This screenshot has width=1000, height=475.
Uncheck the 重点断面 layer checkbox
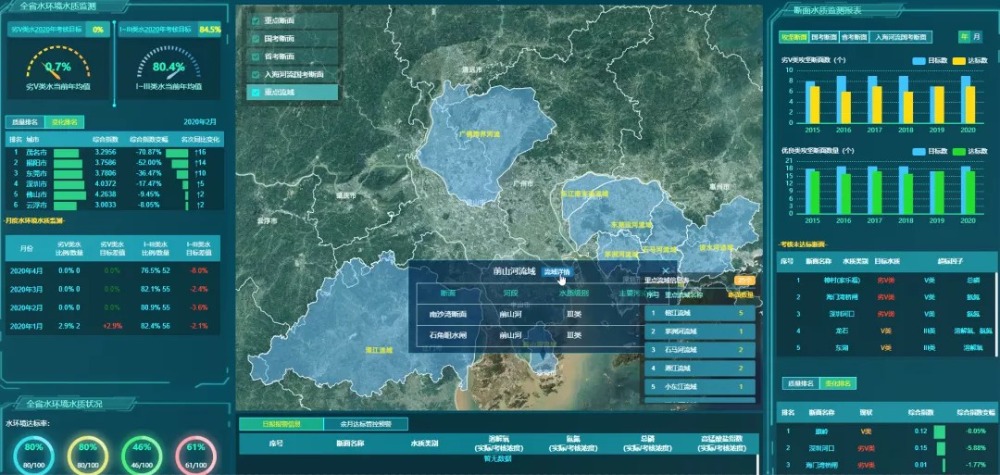click(256, 21)
